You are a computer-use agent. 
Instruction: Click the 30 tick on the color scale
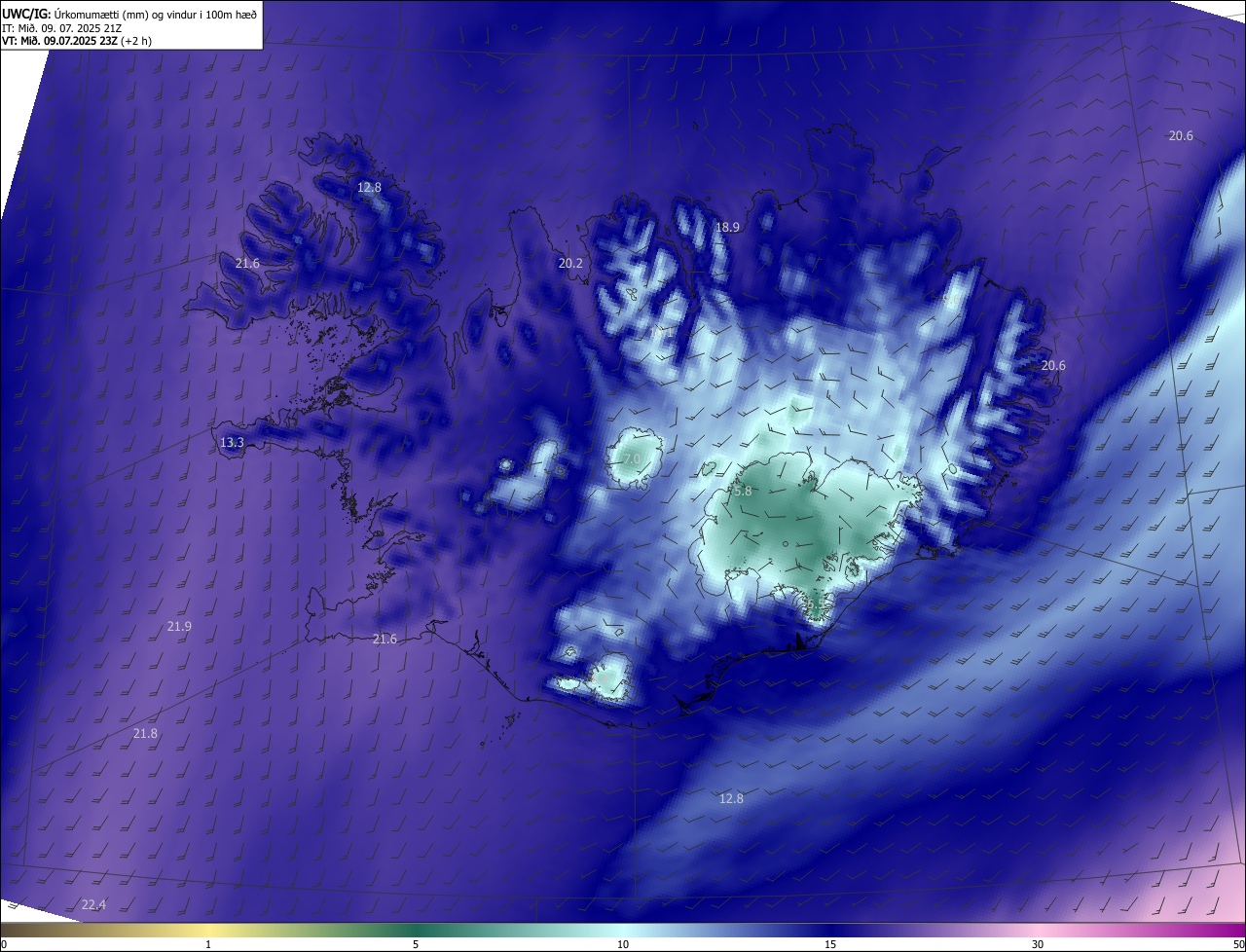pyautogui.click(x=1038, y=944)
